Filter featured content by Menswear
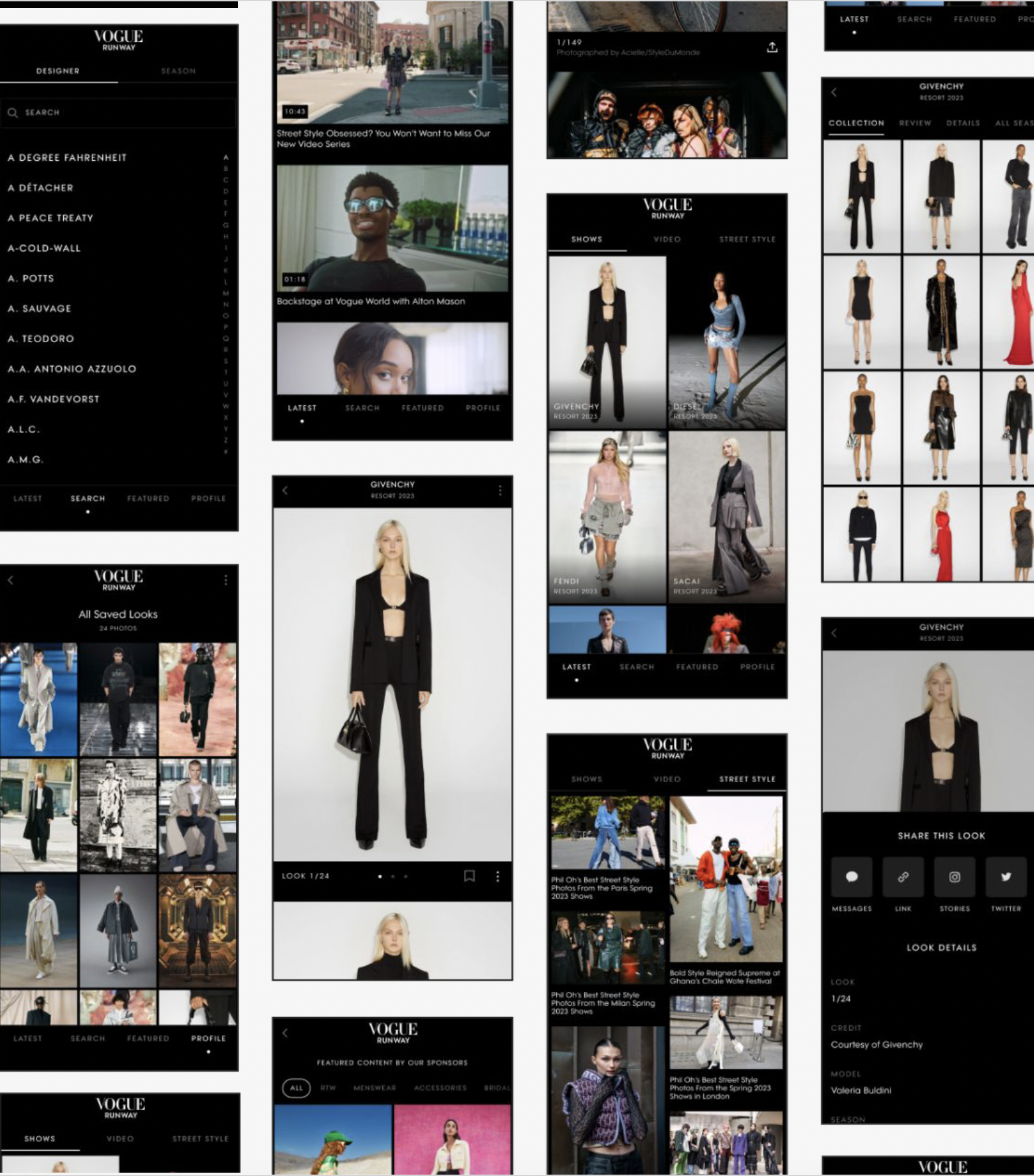The width and height of the screenshot is (1034, 1176). click(375, 1088)
